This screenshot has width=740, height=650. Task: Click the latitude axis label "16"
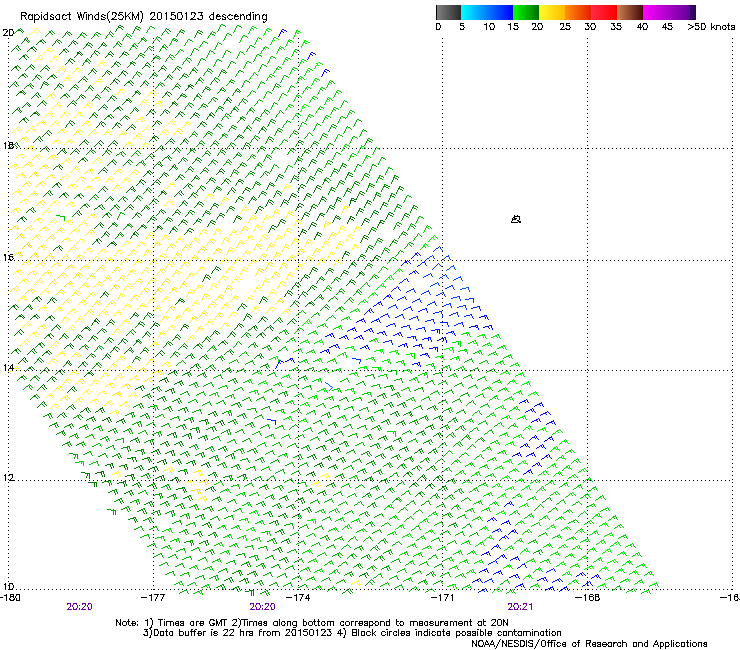[8, 257]
